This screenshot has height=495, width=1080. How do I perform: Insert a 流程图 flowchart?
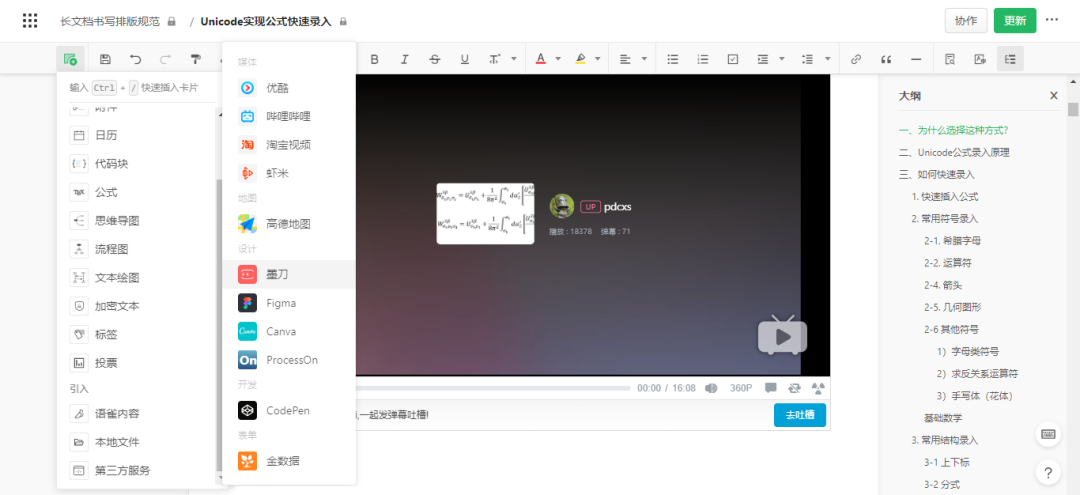[x=136, y=249]
